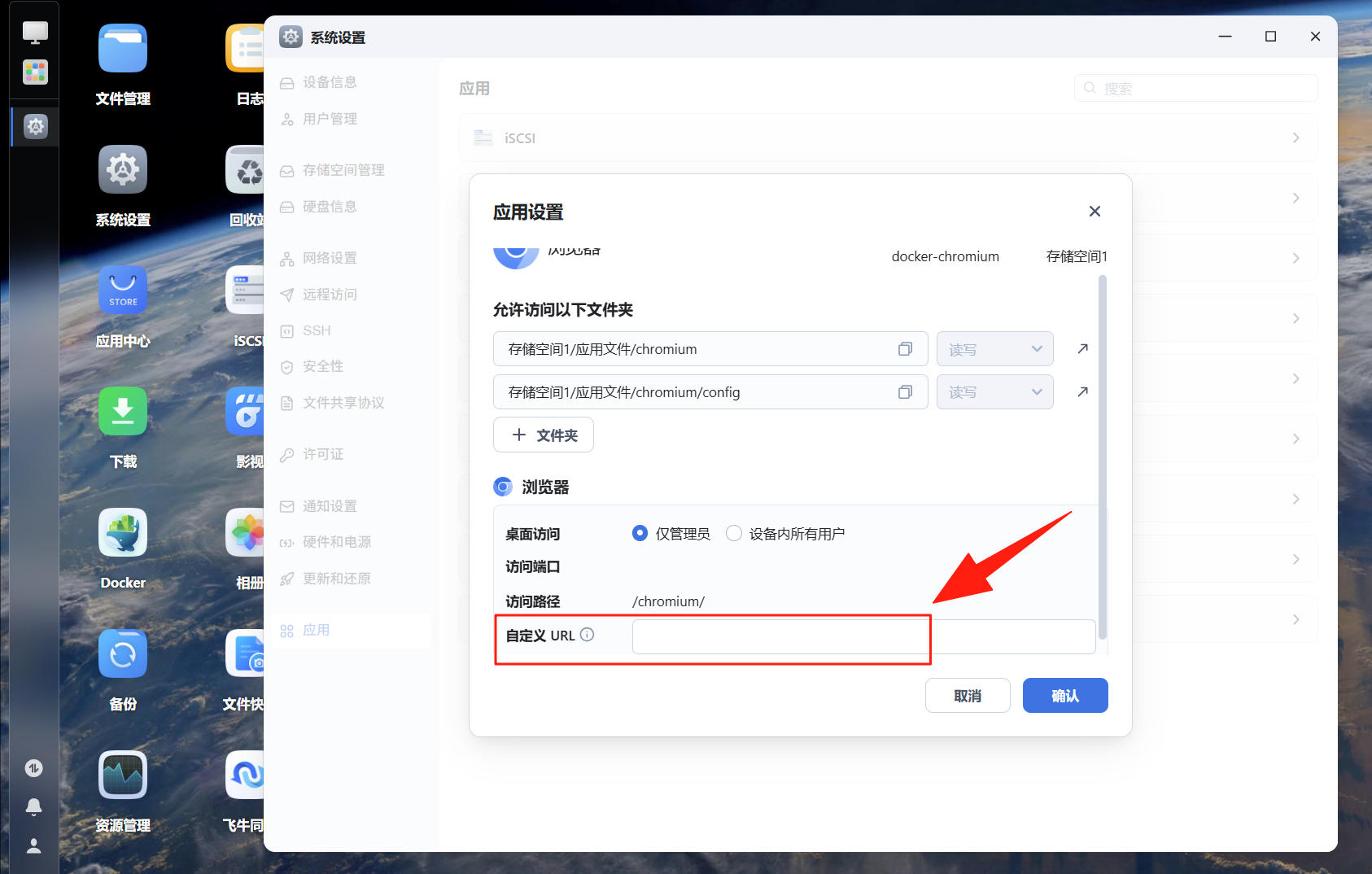Close the 应用设置 dialog
This screenshot has height=874, width=1372.
pyautogui.click(x=1095, y=212)
